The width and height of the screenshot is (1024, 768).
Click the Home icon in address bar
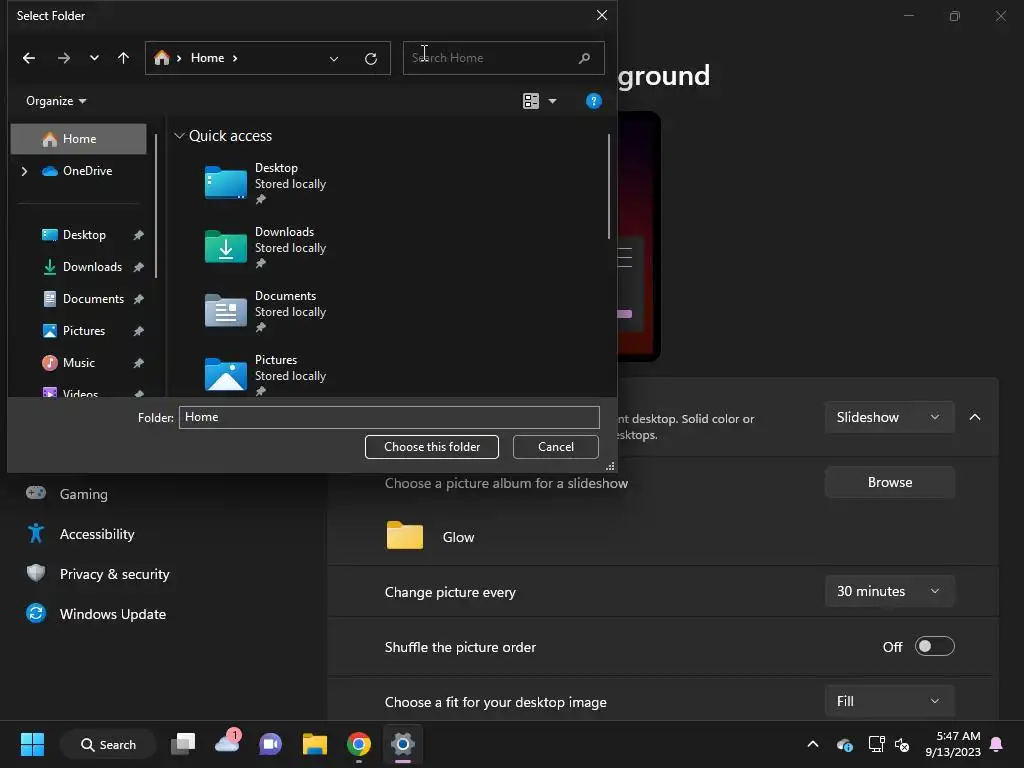(x=161, y=58)
